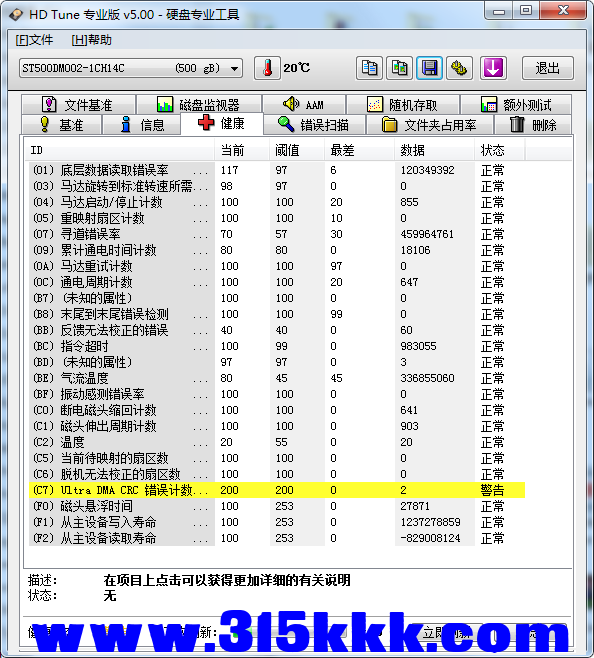Click the floppy disk save icon
This screenshot has height=658, width=594.
click(x=429, y=68)
